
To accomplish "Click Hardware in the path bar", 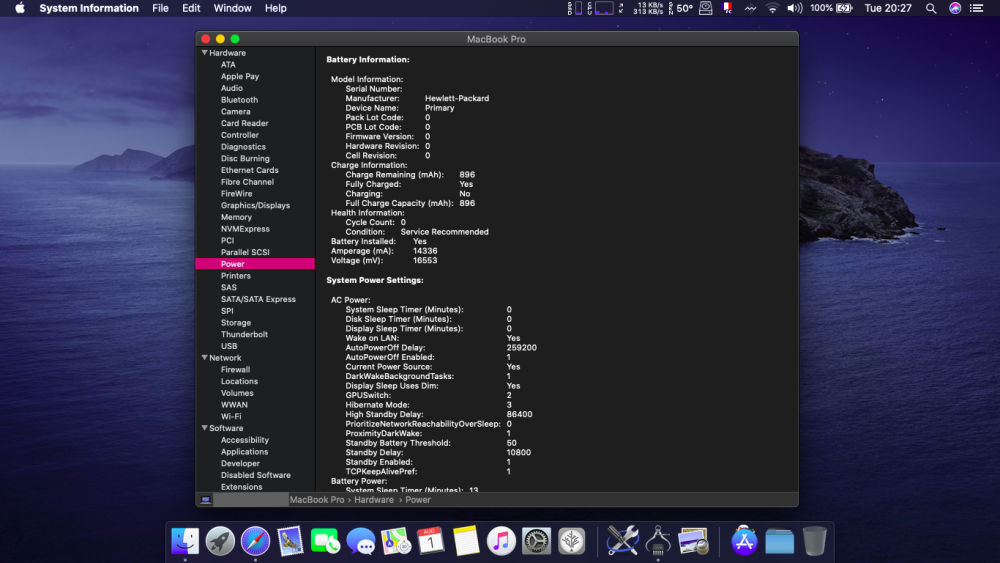I will point(374,500).
